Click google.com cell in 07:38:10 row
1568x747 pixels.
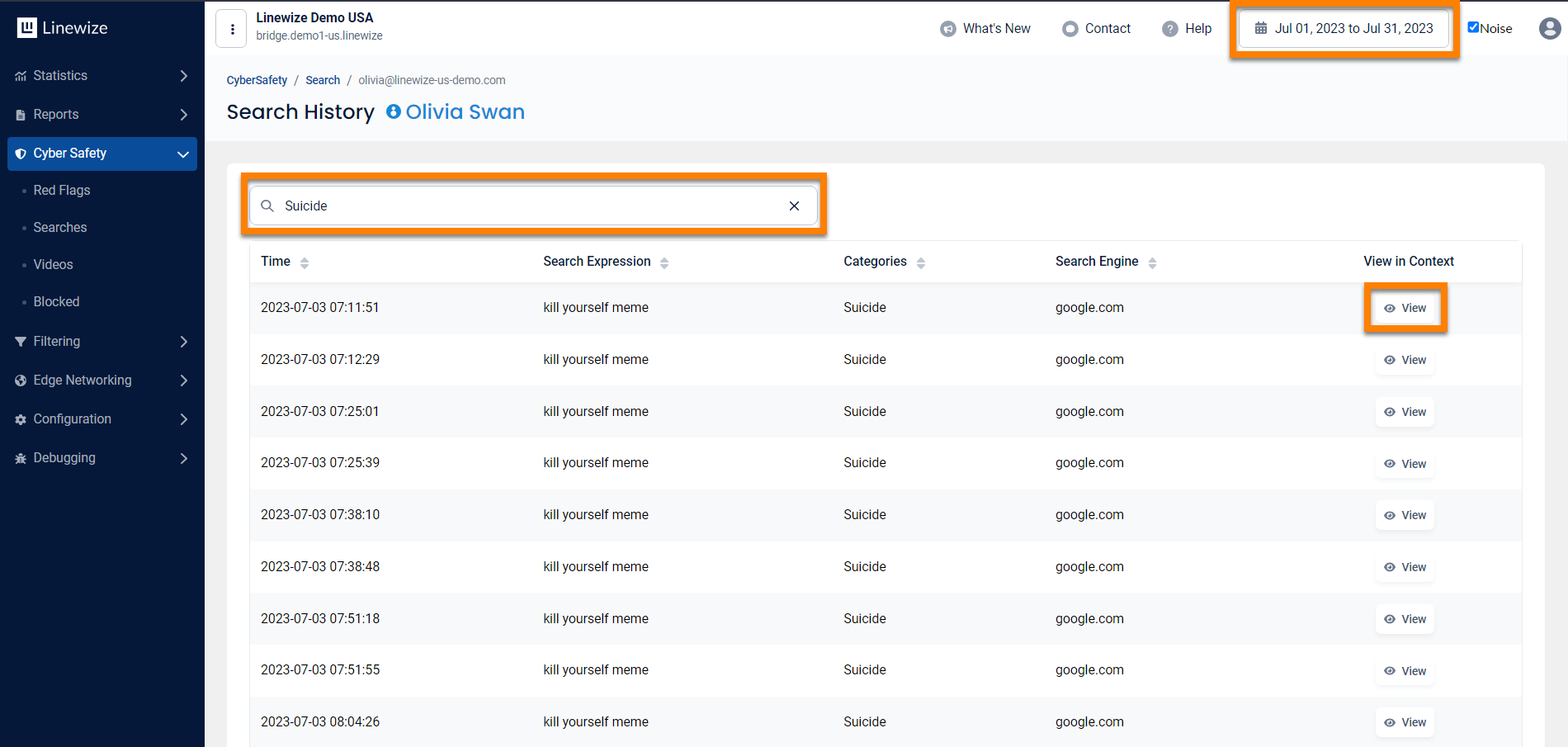click(x=1089, y=514)
